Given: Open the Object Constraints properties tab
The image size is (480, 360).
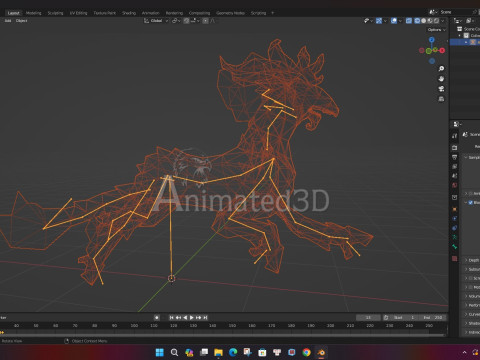Looking at the screenshot, I should (x=454, y=228).
